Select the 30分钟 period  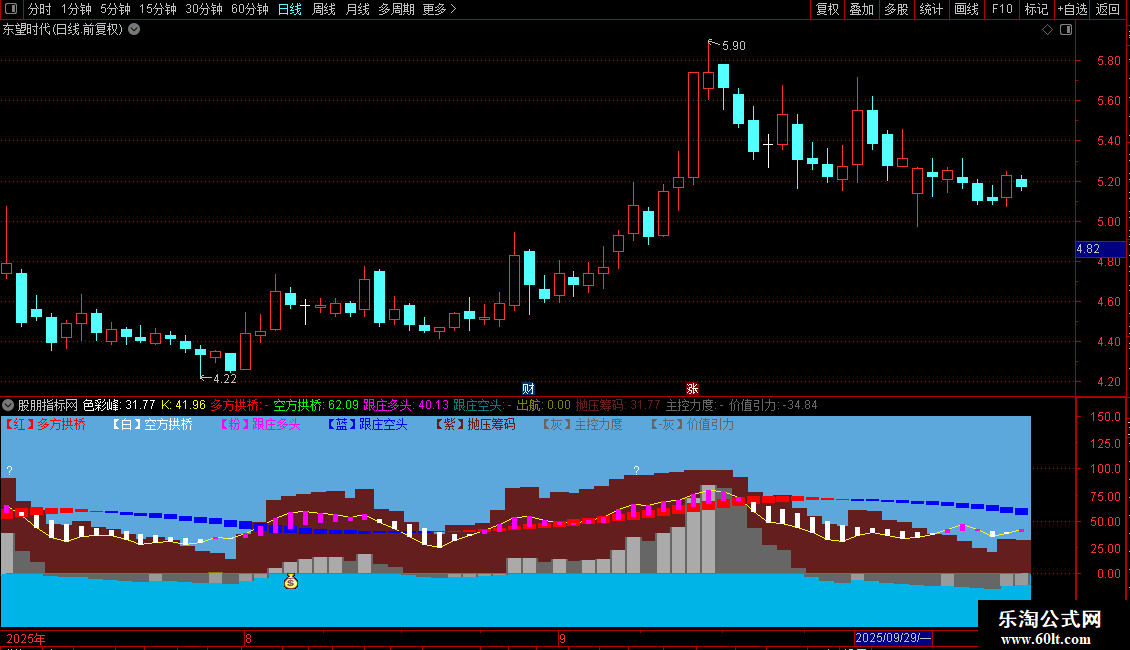pyautogui.click(x=204, y=9)
